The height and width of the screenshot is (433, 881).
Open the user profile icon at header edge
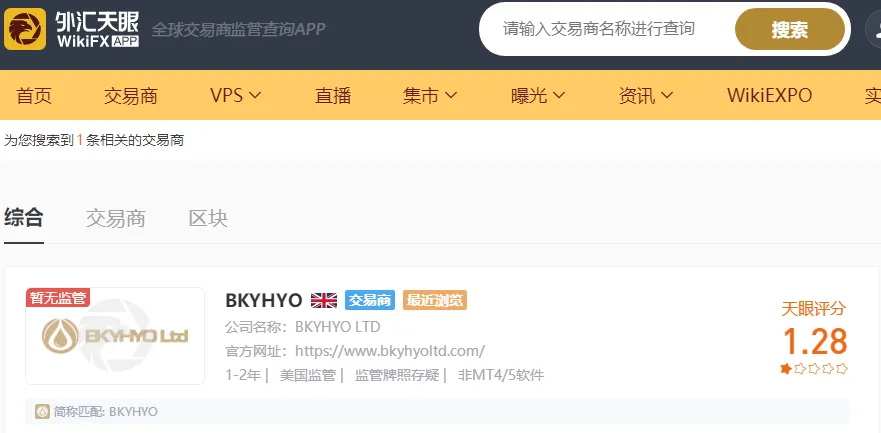pos(874,29)
